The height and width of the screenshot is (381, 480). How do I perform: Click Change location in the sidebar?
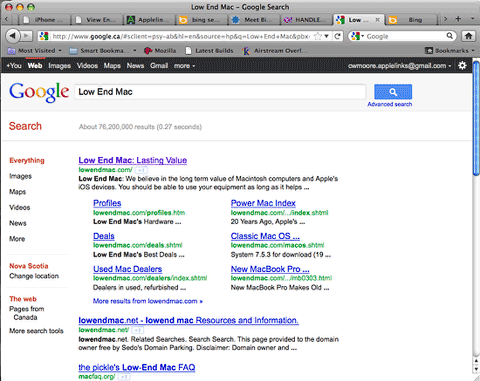[34, 276]
